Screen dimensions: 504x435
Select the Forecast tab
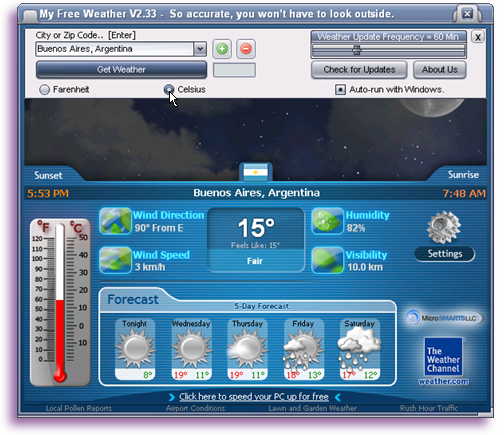point(133,299)
